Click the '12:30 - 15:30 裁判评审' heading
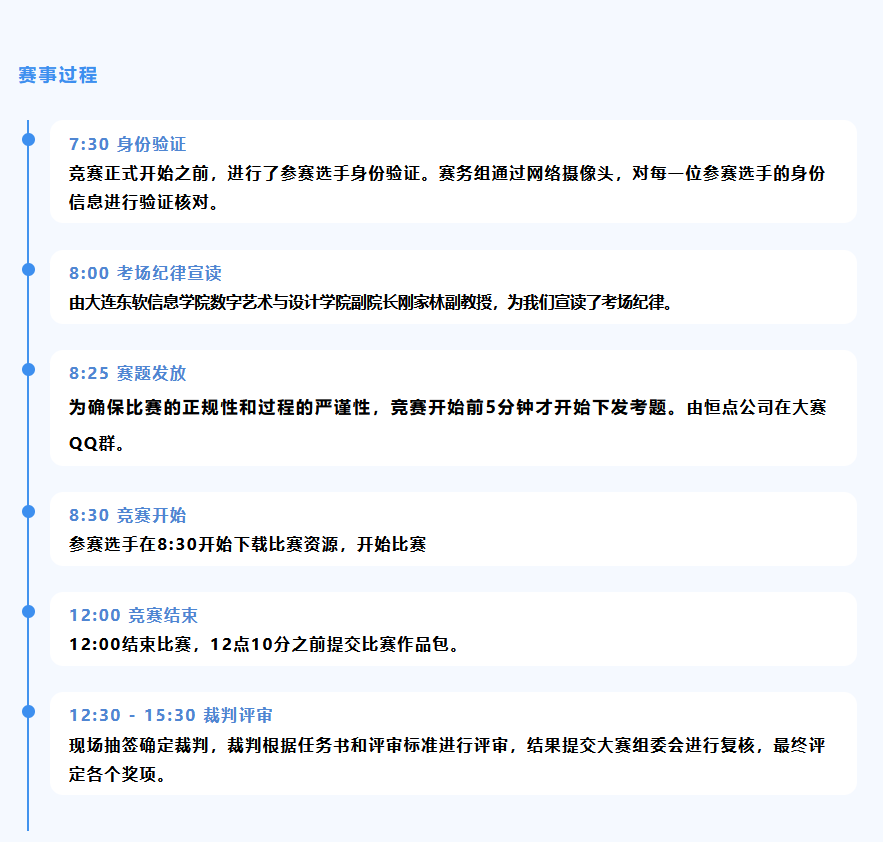This screenshot has width=887, height=842. pyautogui.click(x=170, y=716)
